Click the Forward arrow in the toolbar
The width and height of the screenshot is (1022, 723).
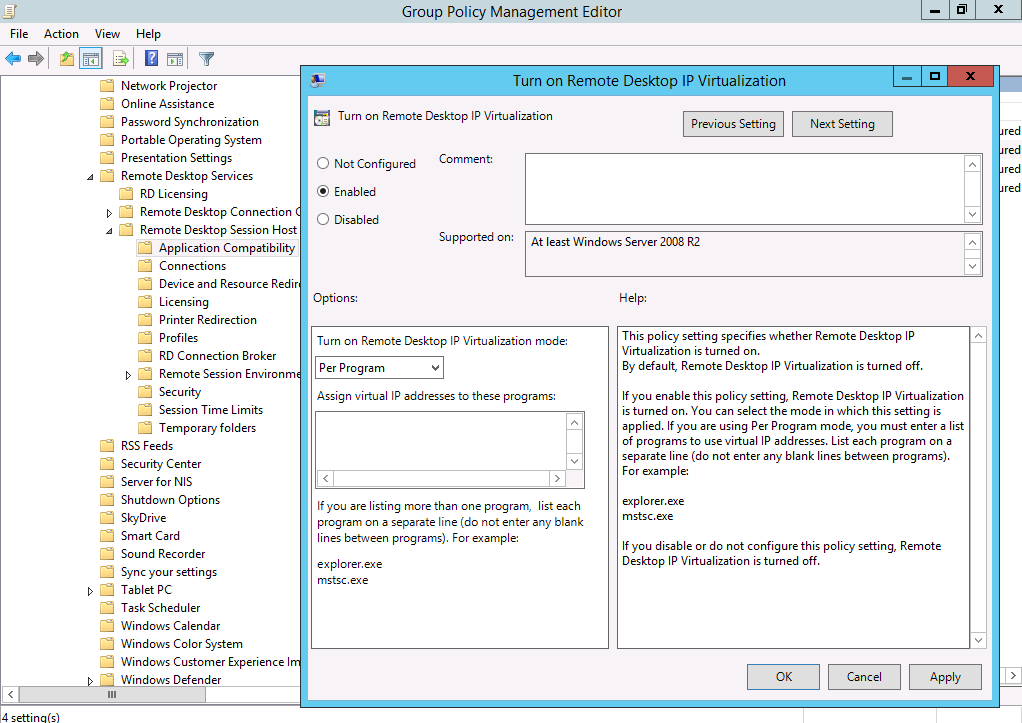point(36,59)
